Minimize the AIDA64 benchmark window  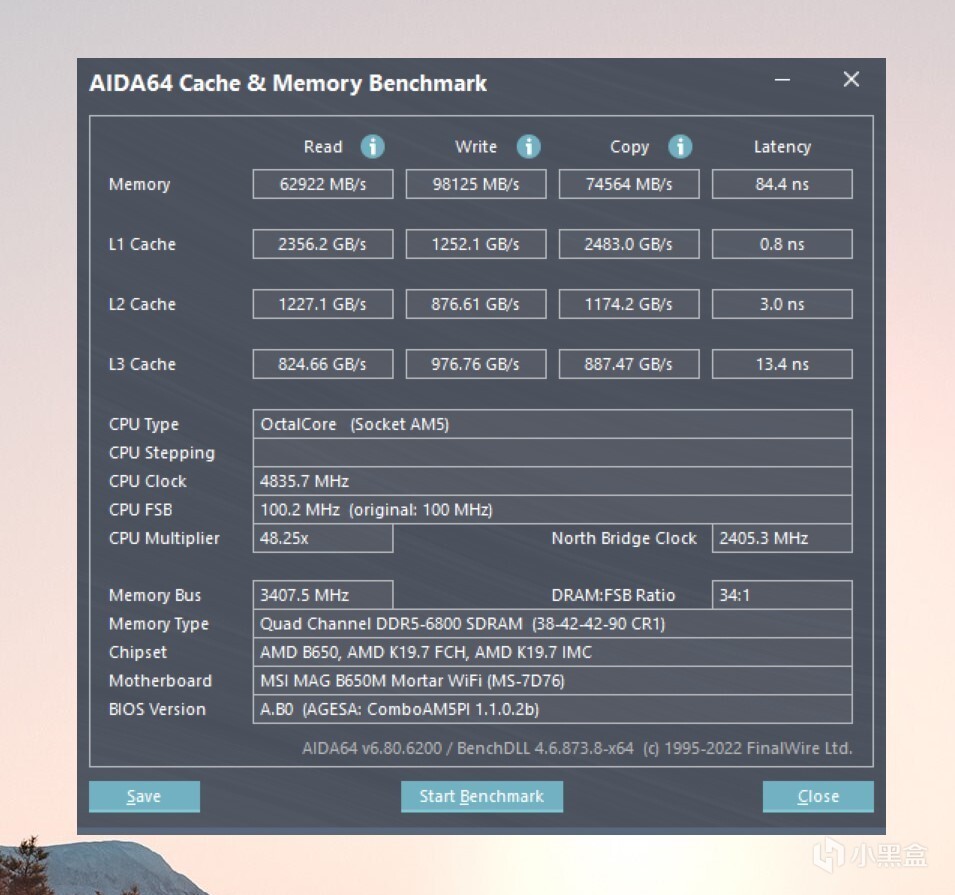pyautogui.click(x=782, y=80)
